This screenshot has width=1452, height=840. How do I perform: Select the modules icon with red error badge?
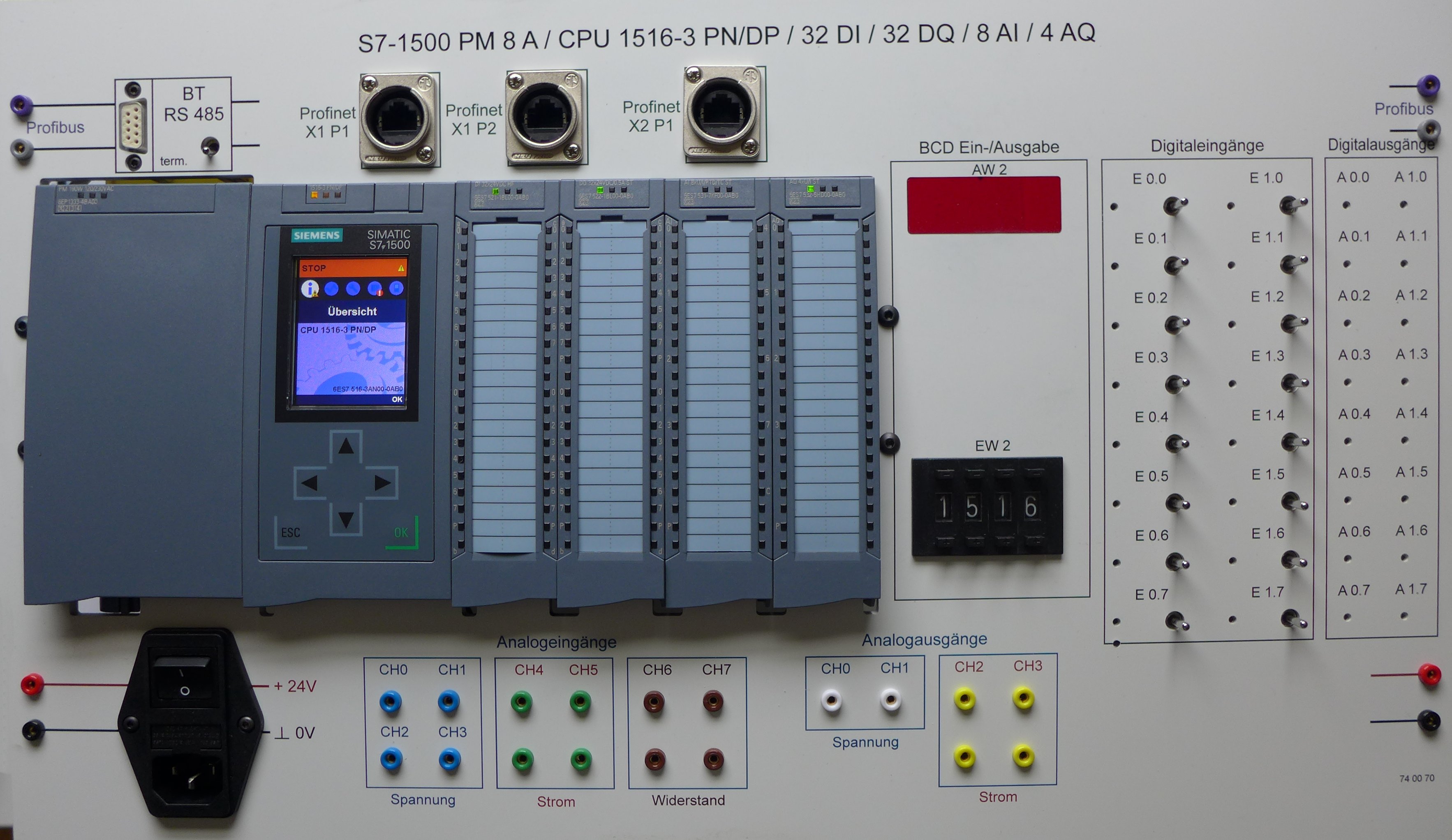coord(375,288)
